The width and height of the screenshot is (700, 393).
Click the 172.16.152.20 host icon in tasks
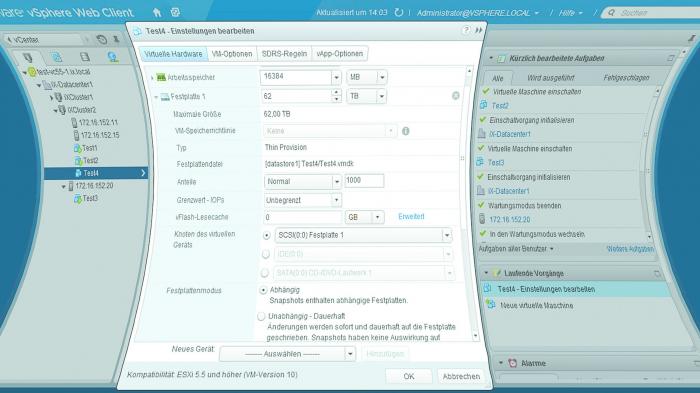tap(482, 219)
